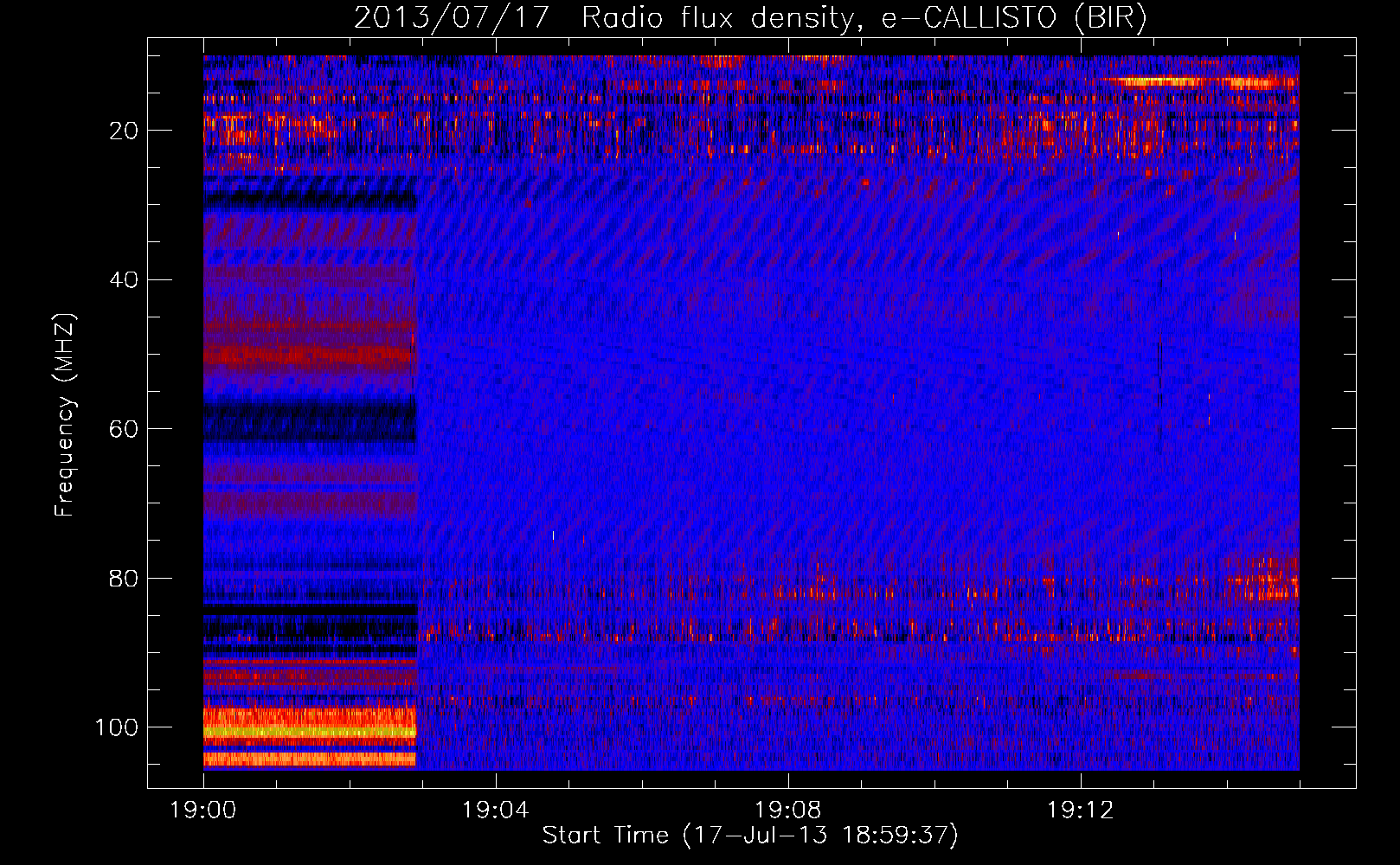Click the bright yellow band at 100 MHz
This screenshot has width=1400, height=865.
click(310, 732)
